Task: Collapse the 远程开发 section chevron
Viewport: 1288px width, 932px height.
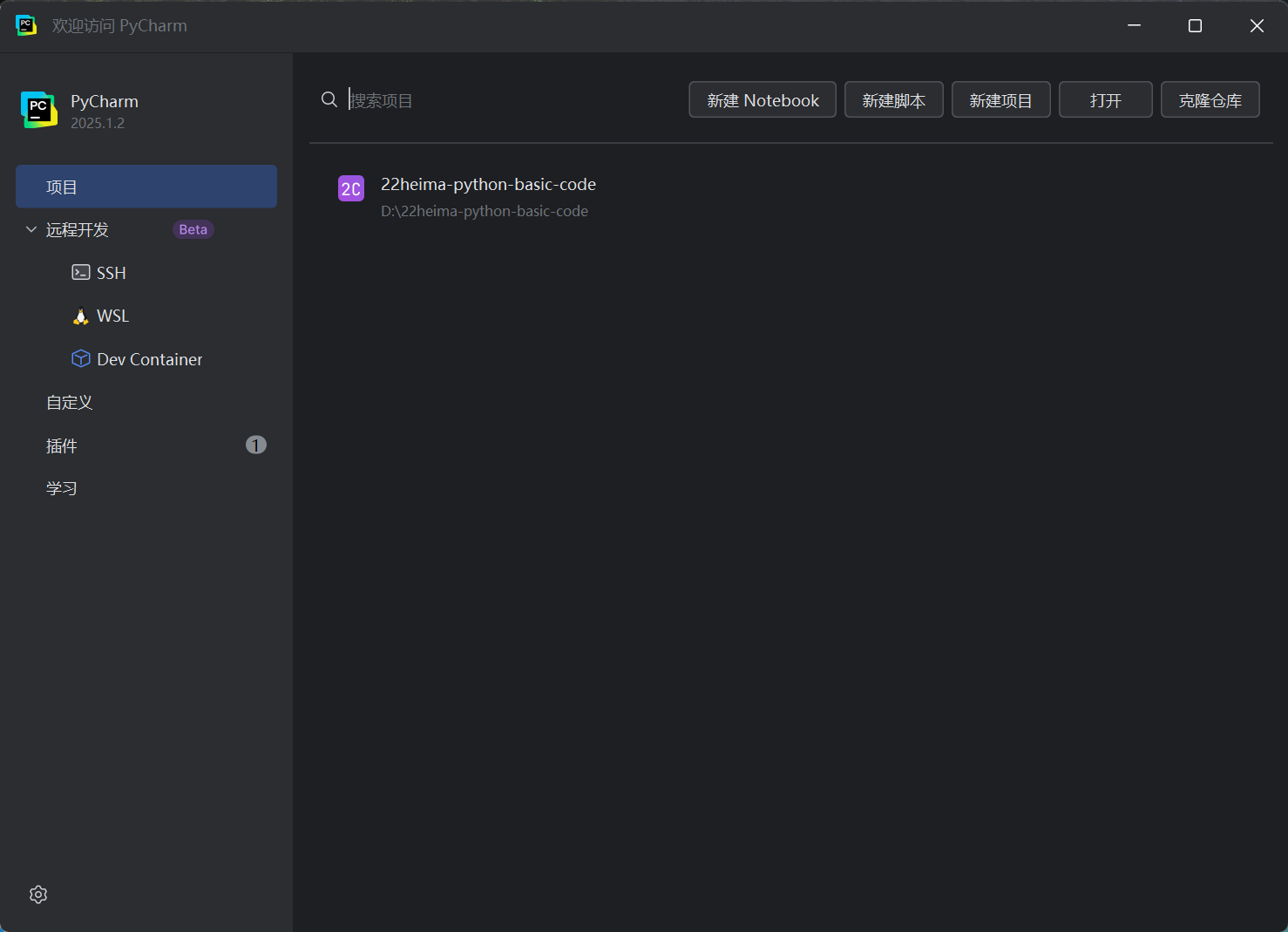Action: pos(31,229)
